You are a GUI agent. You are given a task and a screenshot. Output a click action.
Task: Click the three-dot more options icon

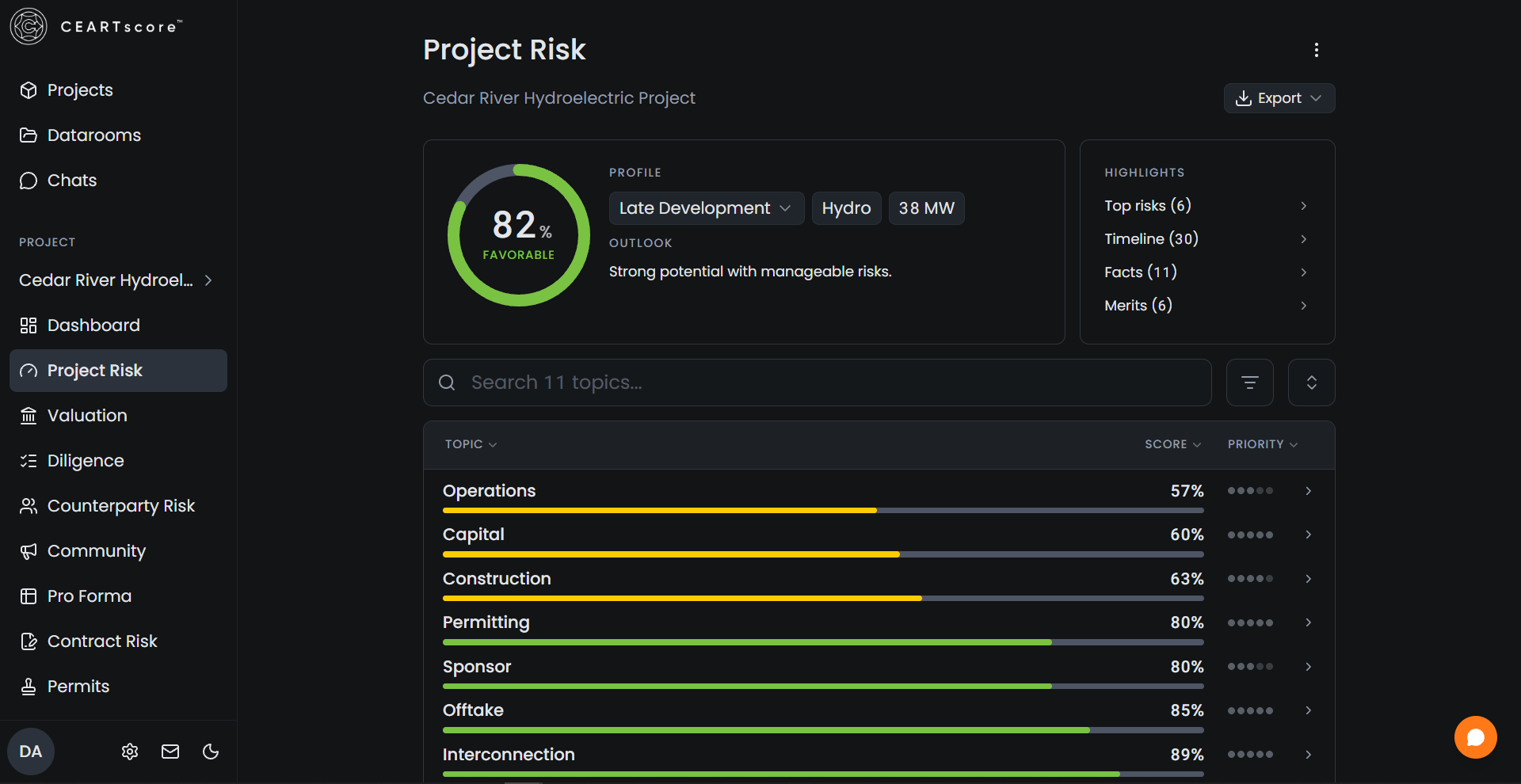(x=1317, y=50)
